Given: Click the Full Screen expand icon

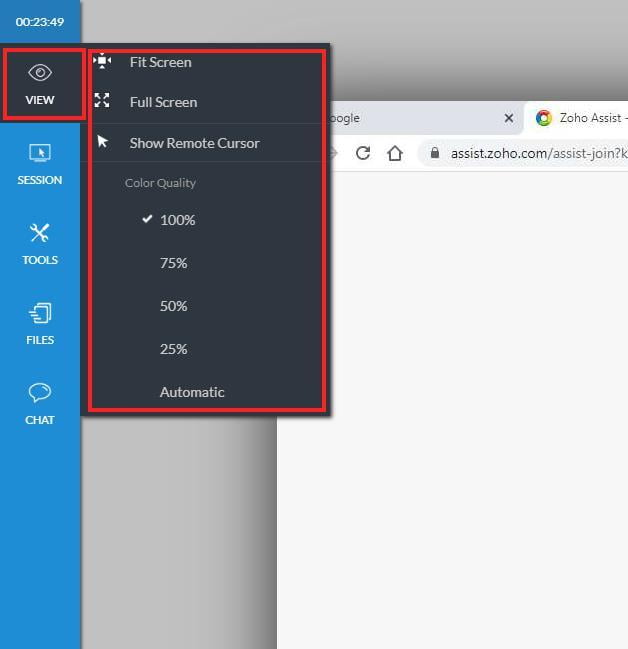Looking at the screenshot, I should coord(102,101).
